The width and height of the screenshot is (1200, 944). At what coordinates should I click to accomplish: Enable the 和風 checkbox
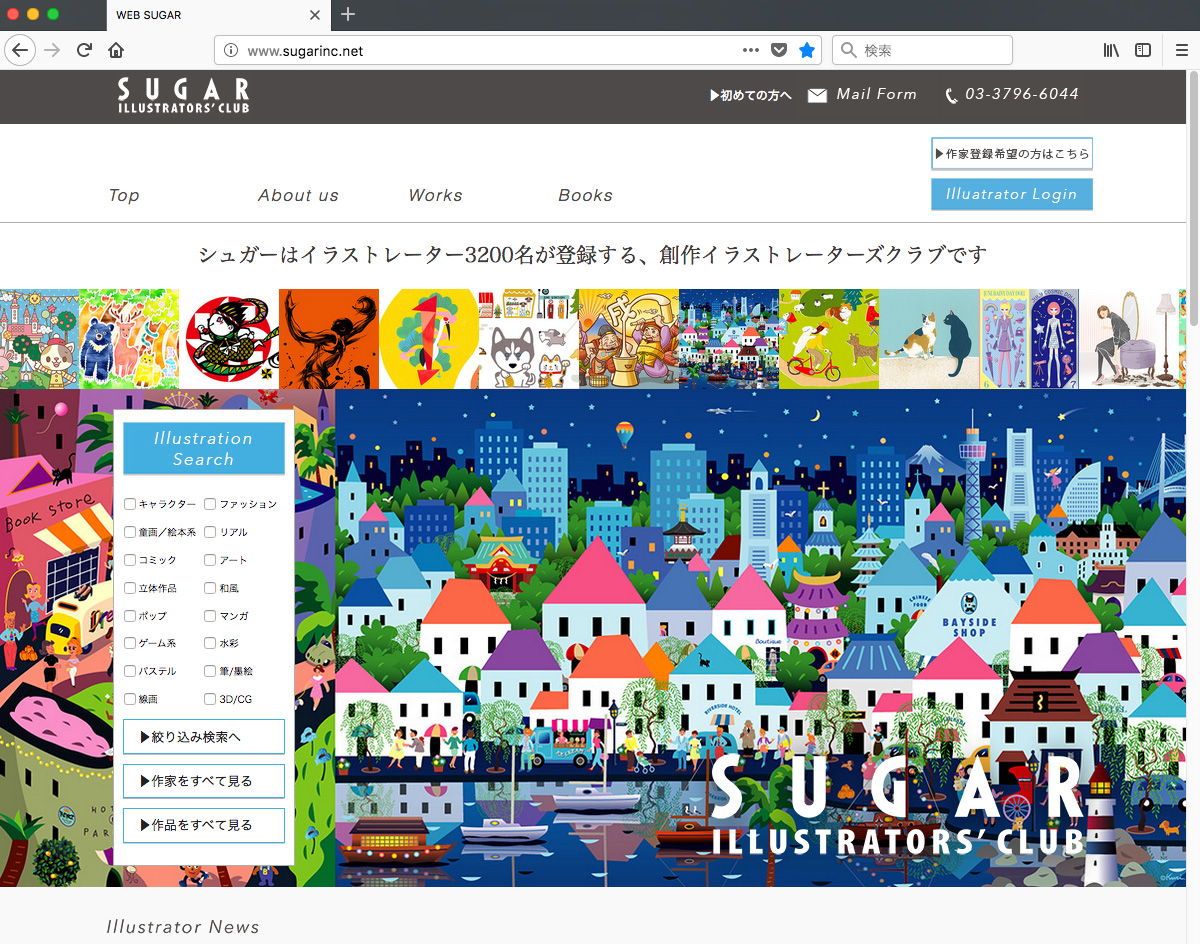click(210, 588)
